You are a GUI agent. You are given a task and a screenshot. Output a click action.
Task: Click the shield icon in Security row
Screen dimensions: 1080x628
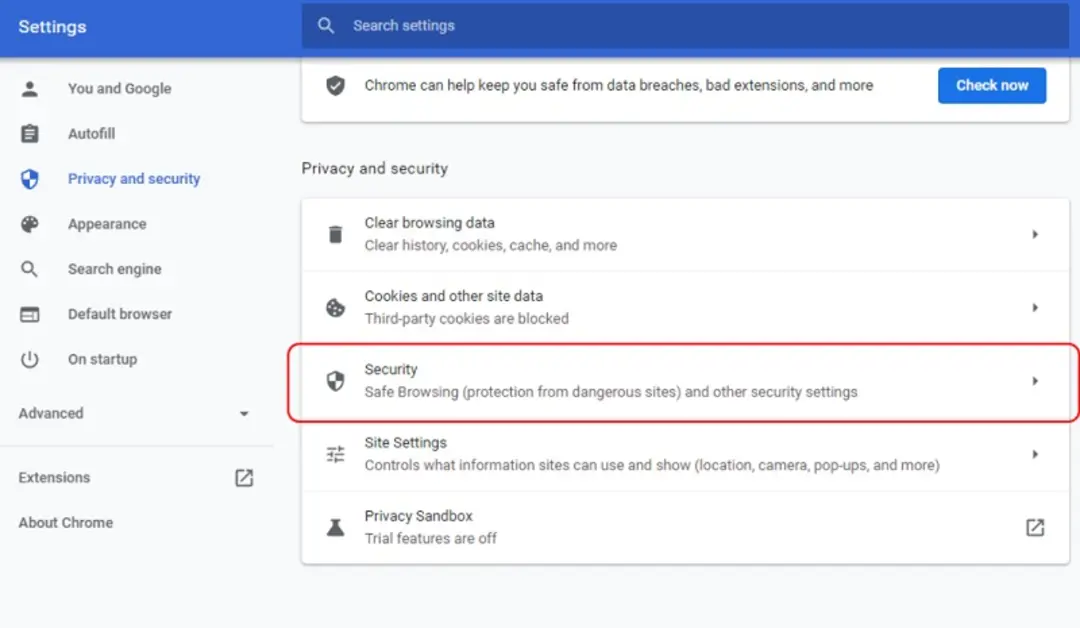335,381
